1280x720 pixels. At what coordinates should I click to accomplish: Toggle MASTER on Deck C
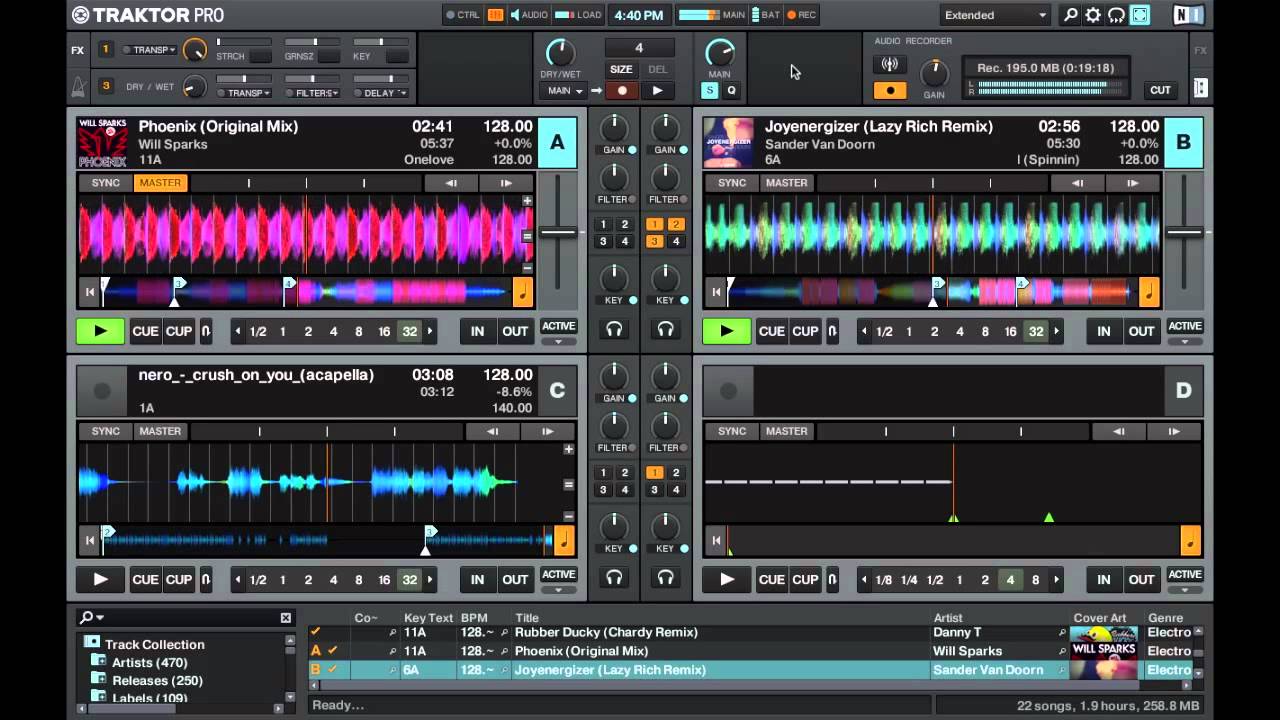coord(160,431)
